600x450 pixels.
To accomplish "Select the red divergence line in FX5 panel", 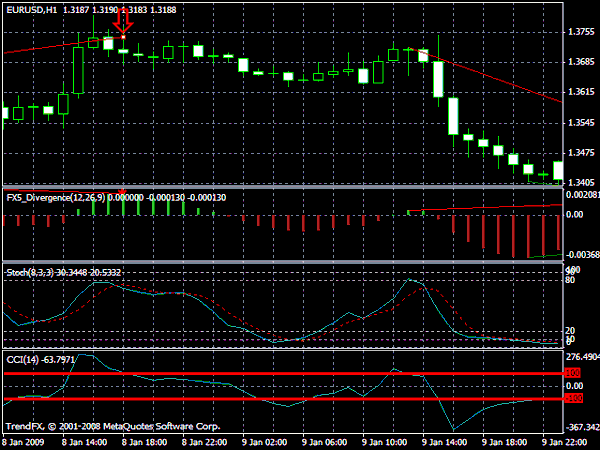I will pos(485,207).
